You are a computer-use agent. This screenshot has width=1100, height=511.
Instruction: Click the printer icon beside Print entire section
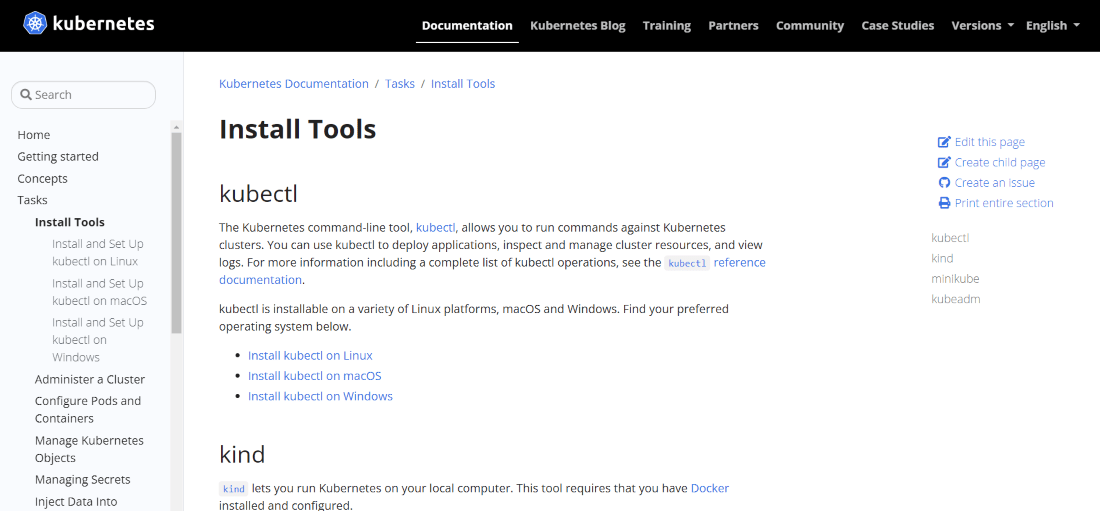pos(944,203)
